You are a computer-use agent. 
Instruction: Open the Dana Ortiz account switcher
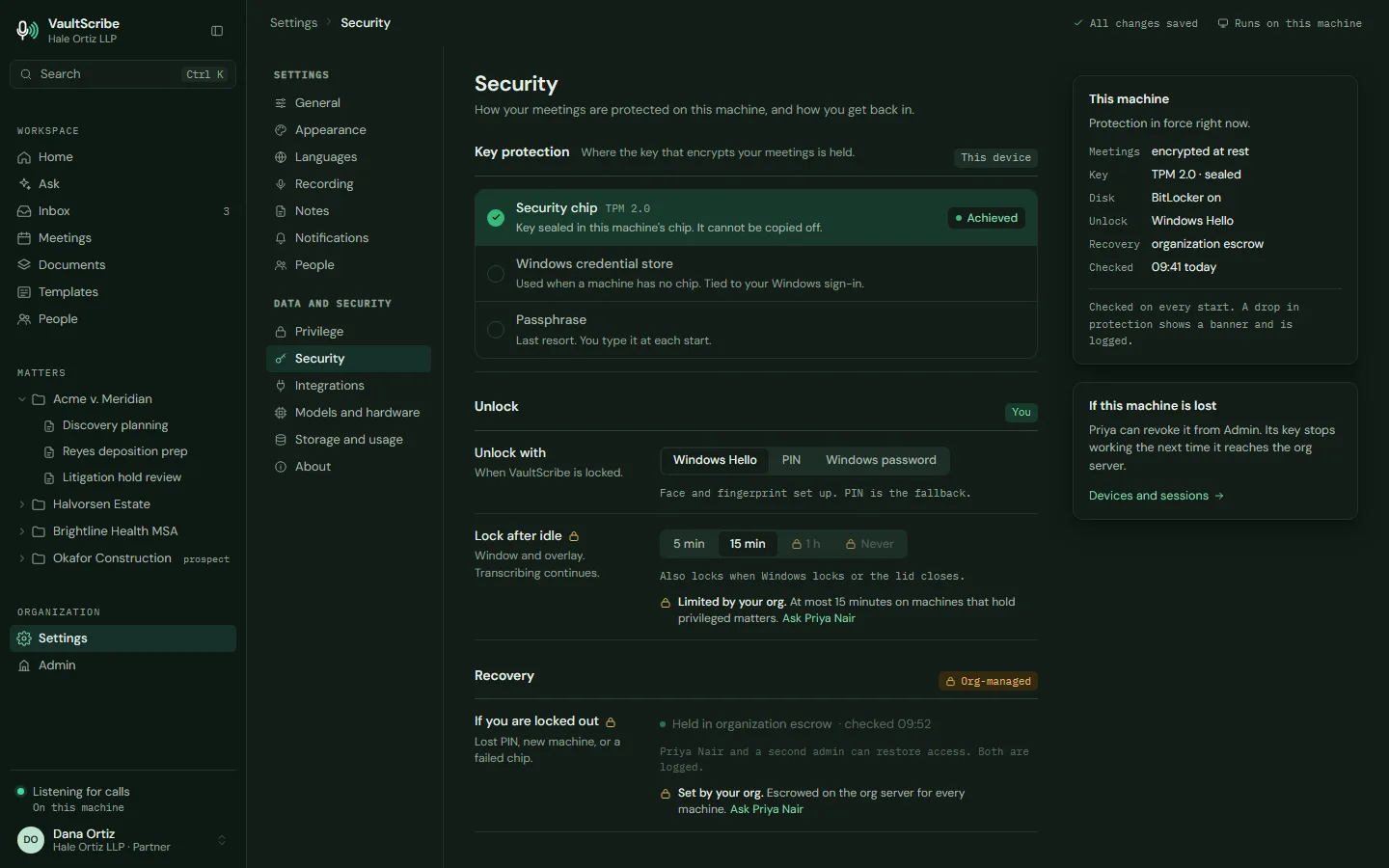(123, 840)
